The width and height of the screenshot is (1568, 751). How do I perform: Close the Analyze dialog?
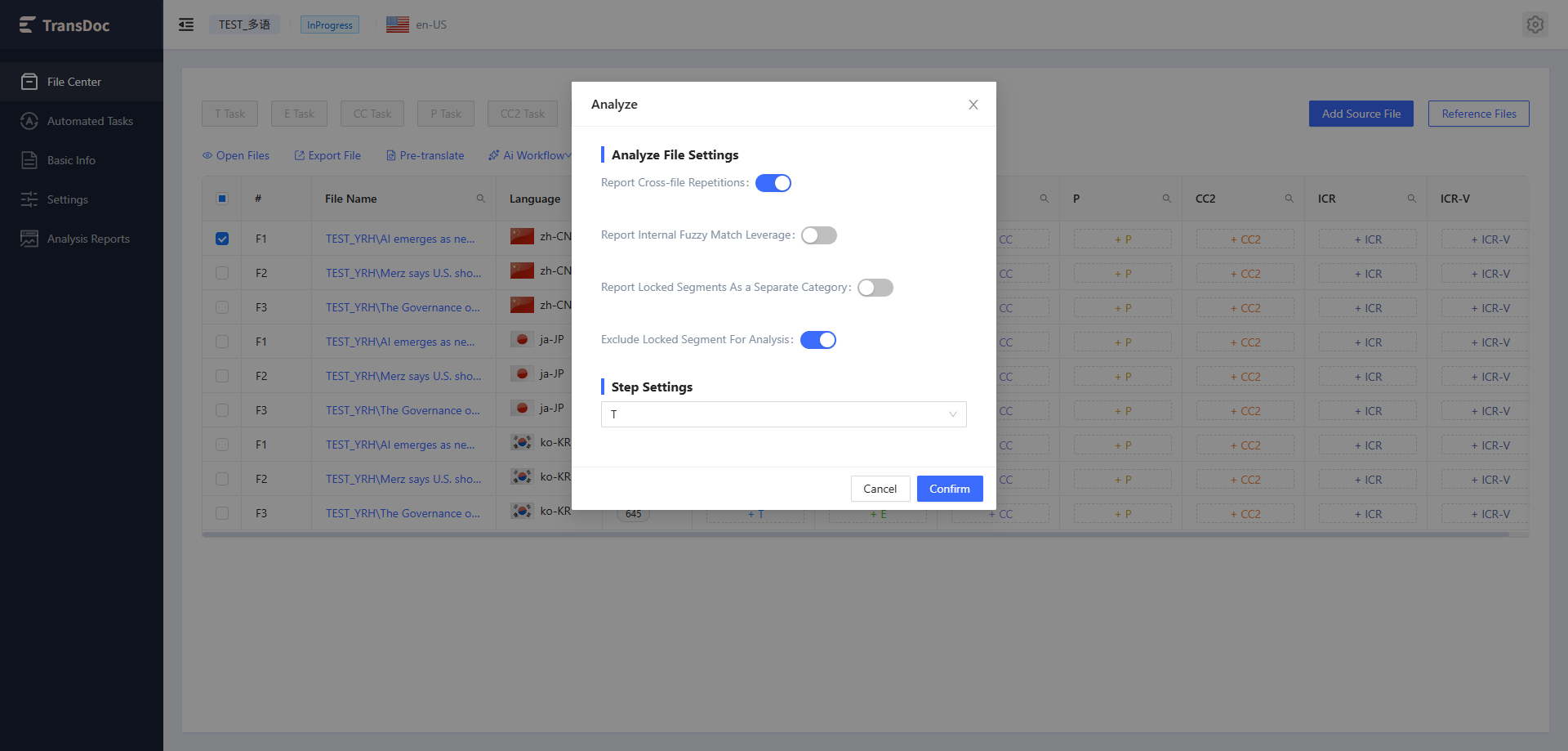[x=973, y=105]
